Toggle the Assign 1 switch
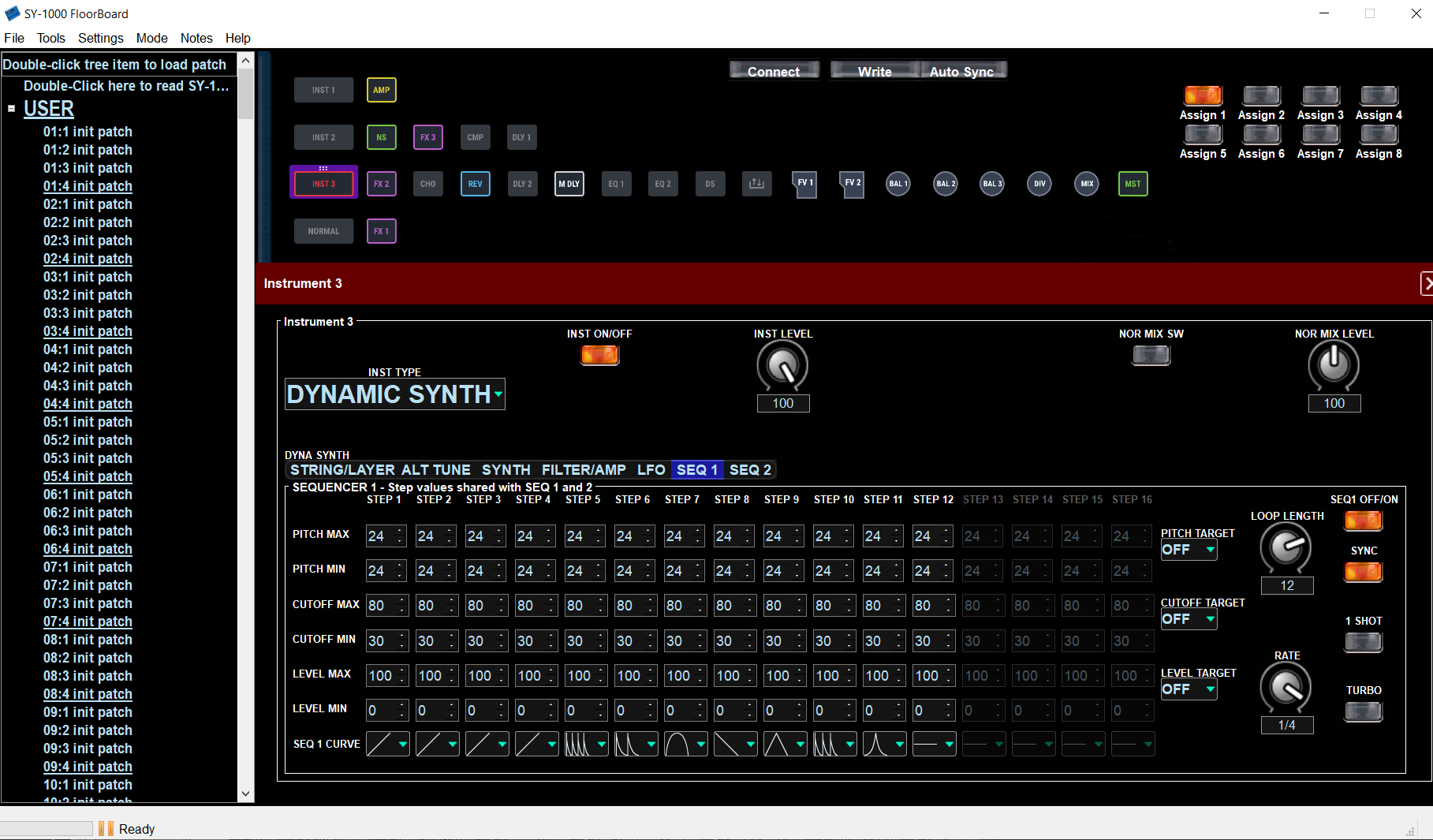The width and height of the screenshot is (1433, 840). tap(1203, 95)
